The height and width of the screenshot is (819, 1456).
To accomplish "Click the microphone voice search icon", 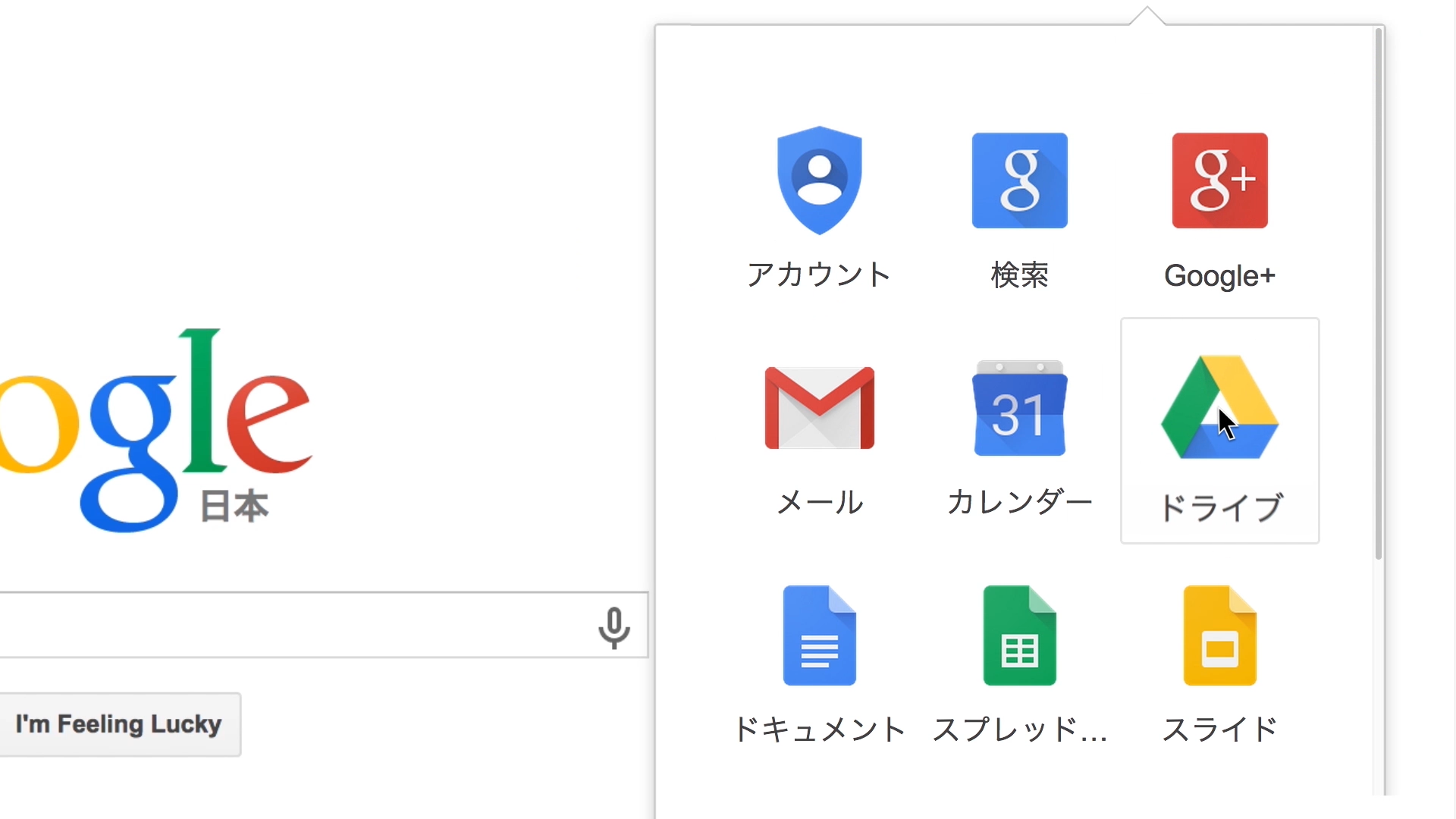I will pos(614,628).
